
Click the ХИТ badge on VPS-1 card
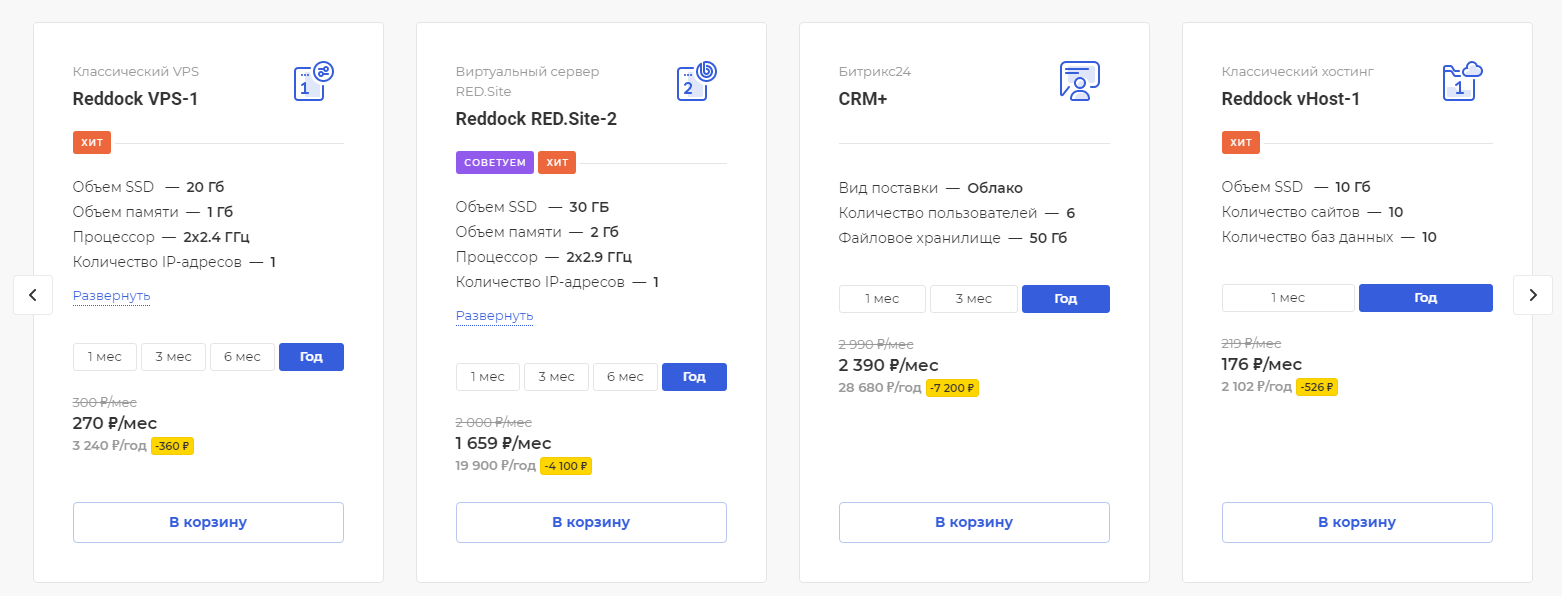92,143
